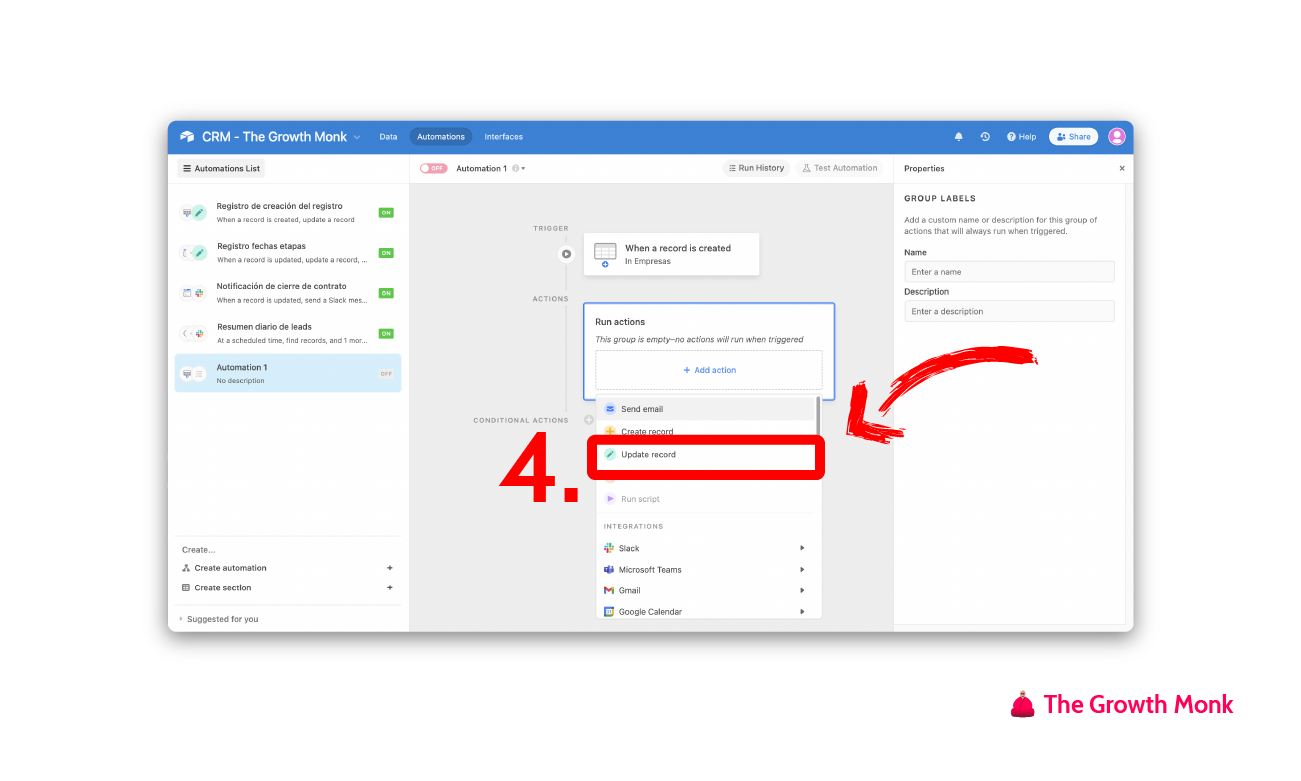Expand the CRM - The Growth Monk base chevron
Screen dimensions: 1301x781
357,137
